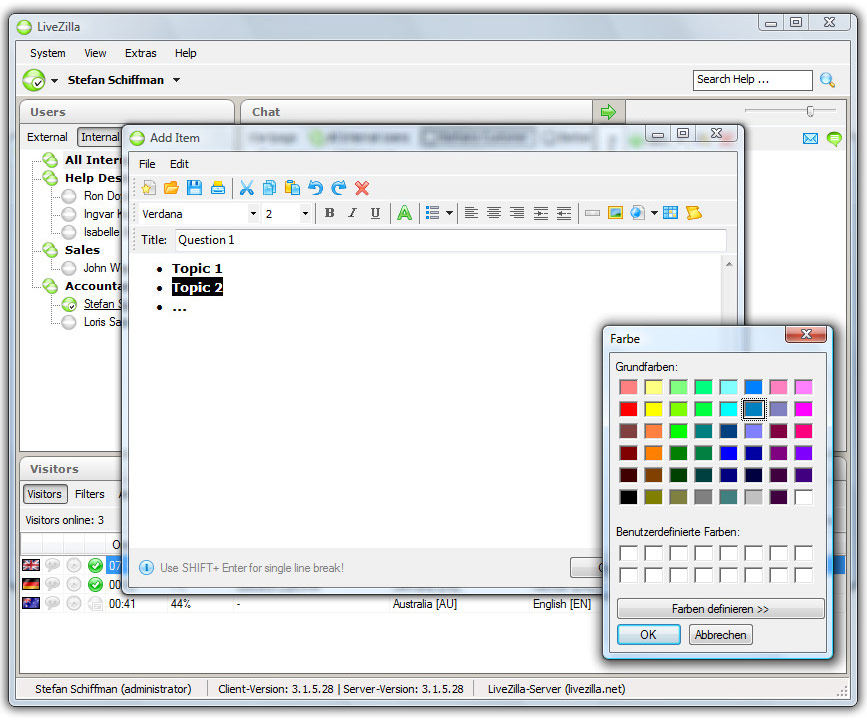
Task: Confirm the color with OK
Action: click(x=649, y=635)
